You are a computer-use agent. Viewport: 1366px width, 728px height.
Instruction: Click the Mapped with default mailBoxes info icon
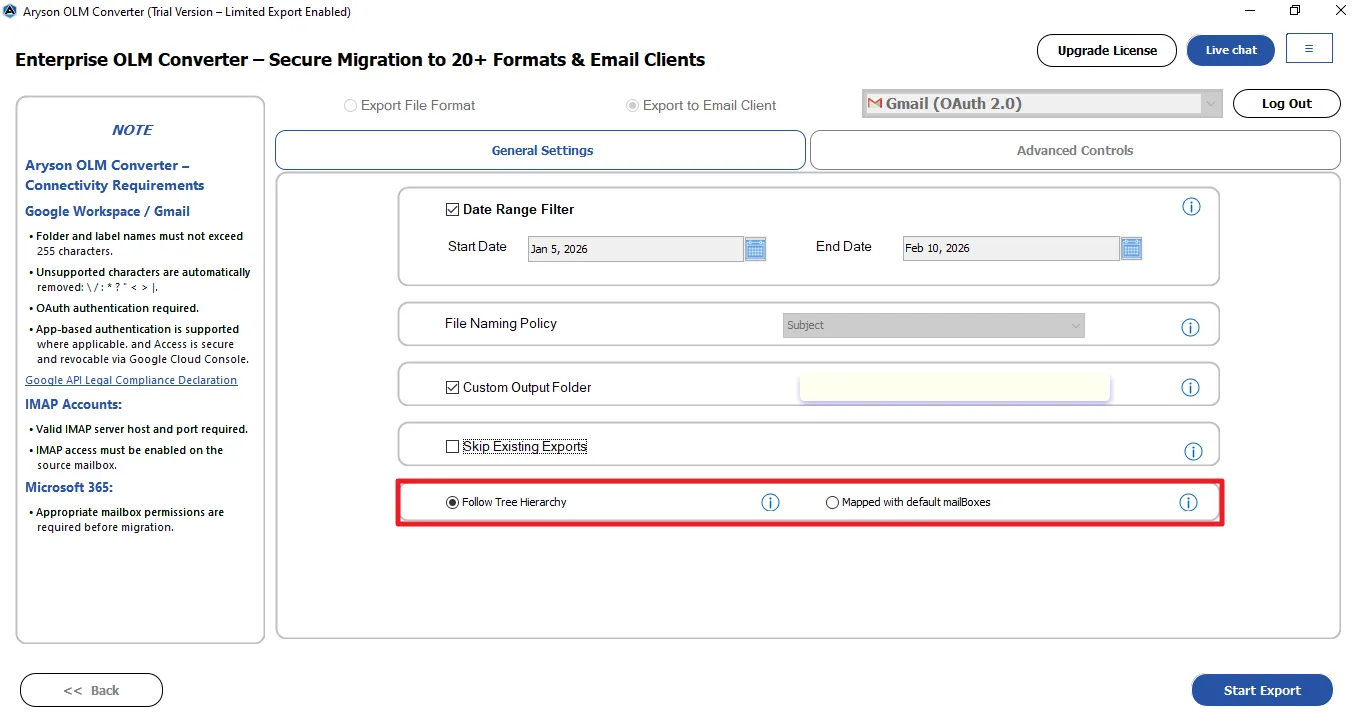pyautogui.click(x=1188, y=503)
